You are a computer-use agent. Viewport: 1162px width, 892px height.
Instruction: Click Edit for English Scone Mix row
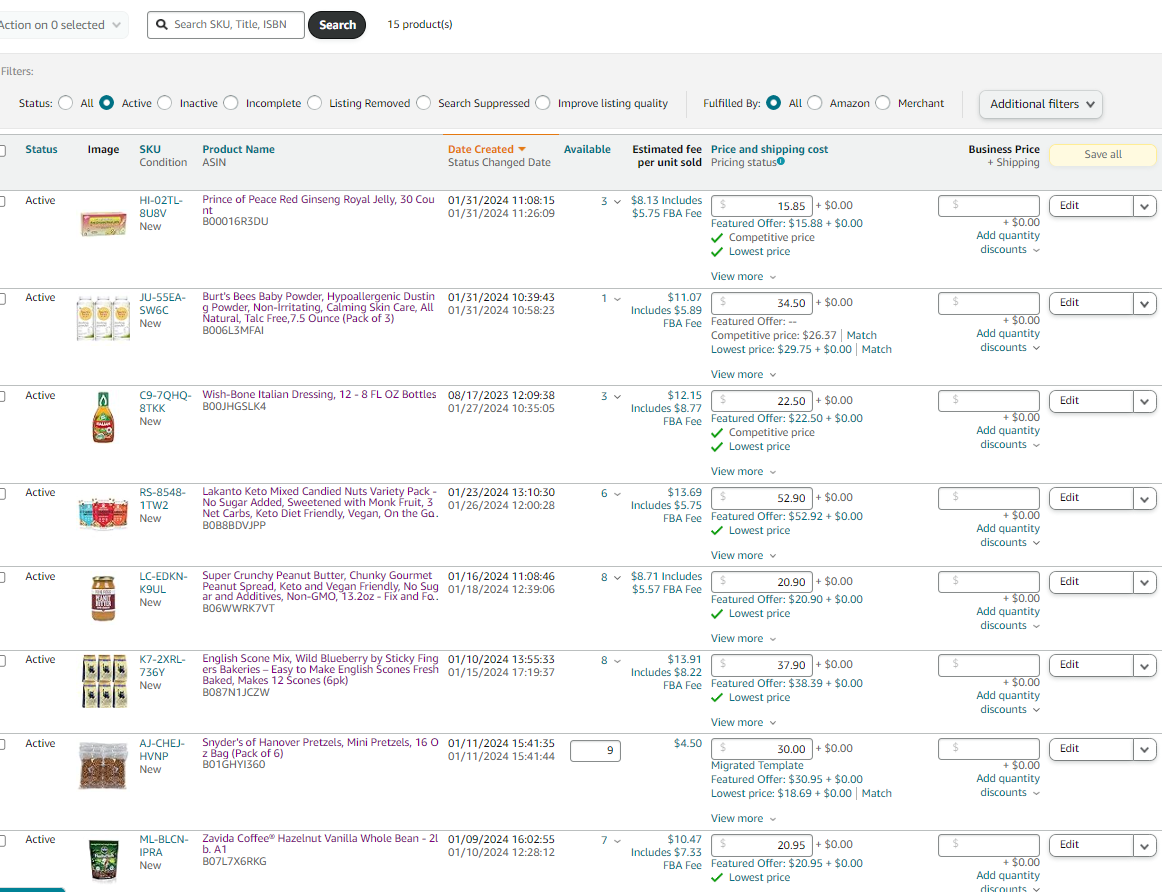click(1091, 665)
